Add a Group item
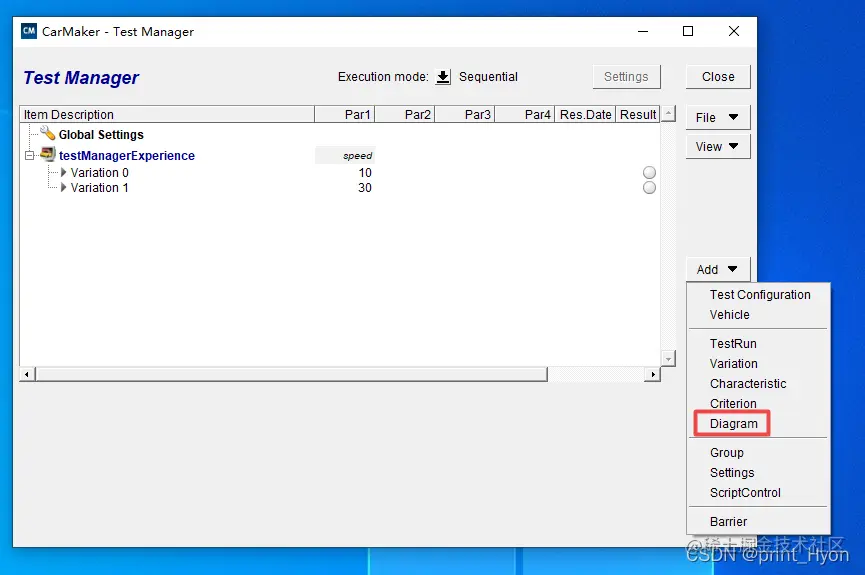865x575 pixels. point(727,452)
